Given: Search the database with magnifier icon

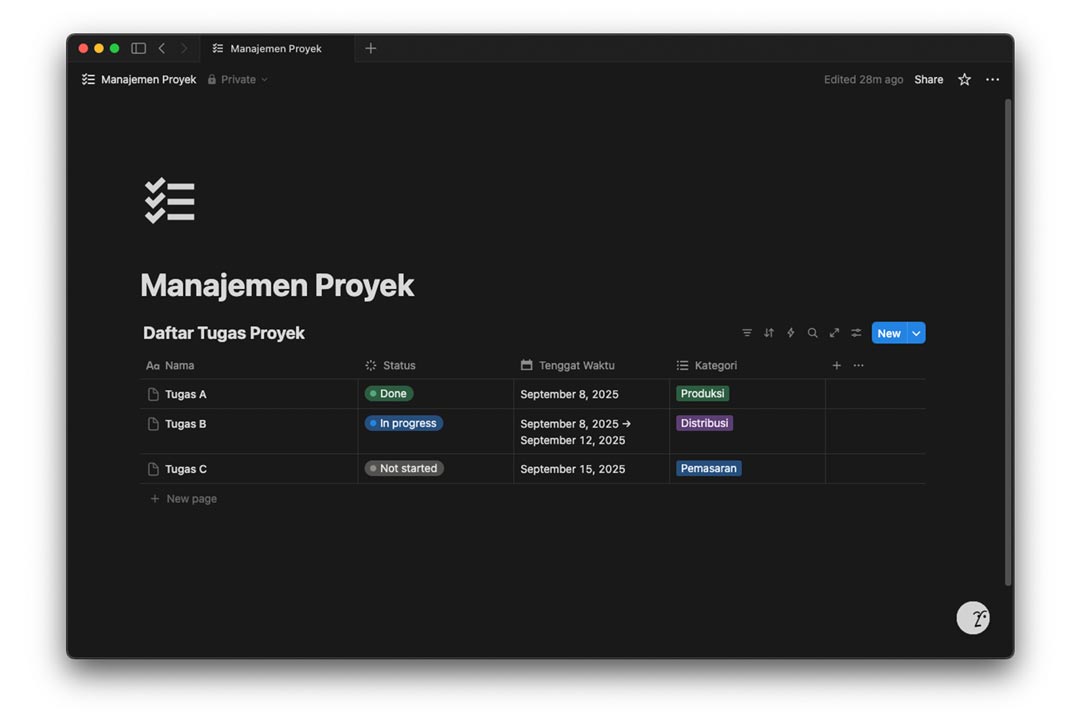Looking at the screenshot, I should 813,333.
